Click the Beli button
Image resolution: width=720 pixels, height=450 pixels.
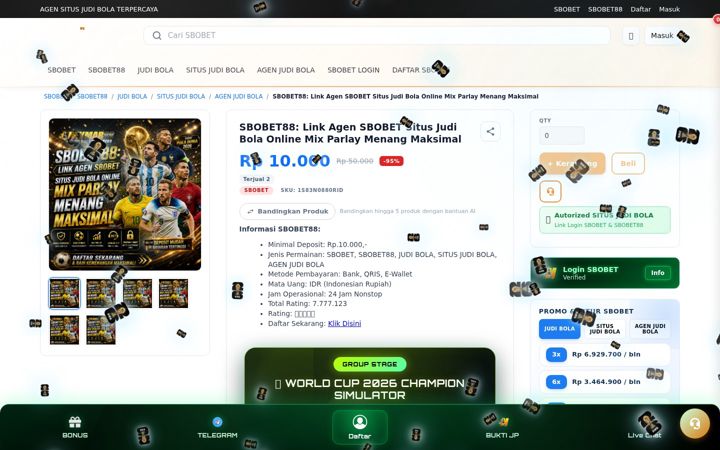[628, 163]
